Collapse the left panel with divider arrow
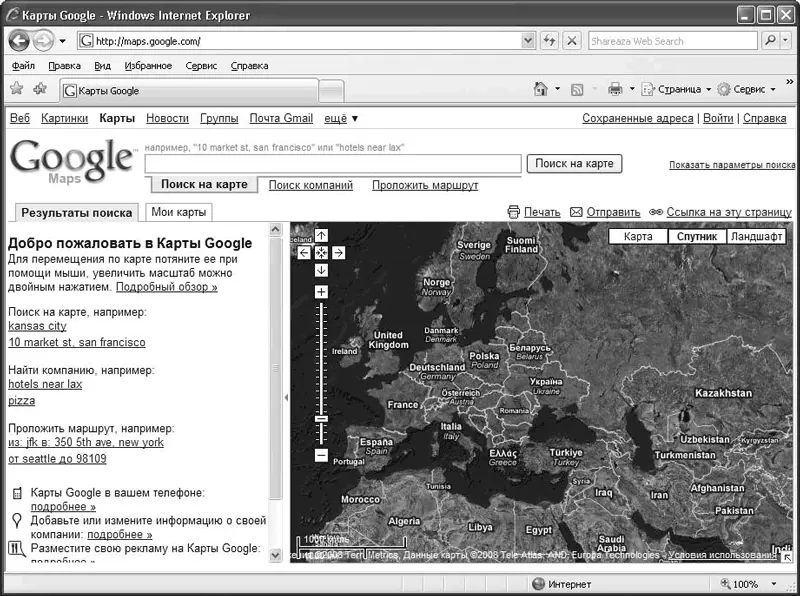 coord(286,397)
